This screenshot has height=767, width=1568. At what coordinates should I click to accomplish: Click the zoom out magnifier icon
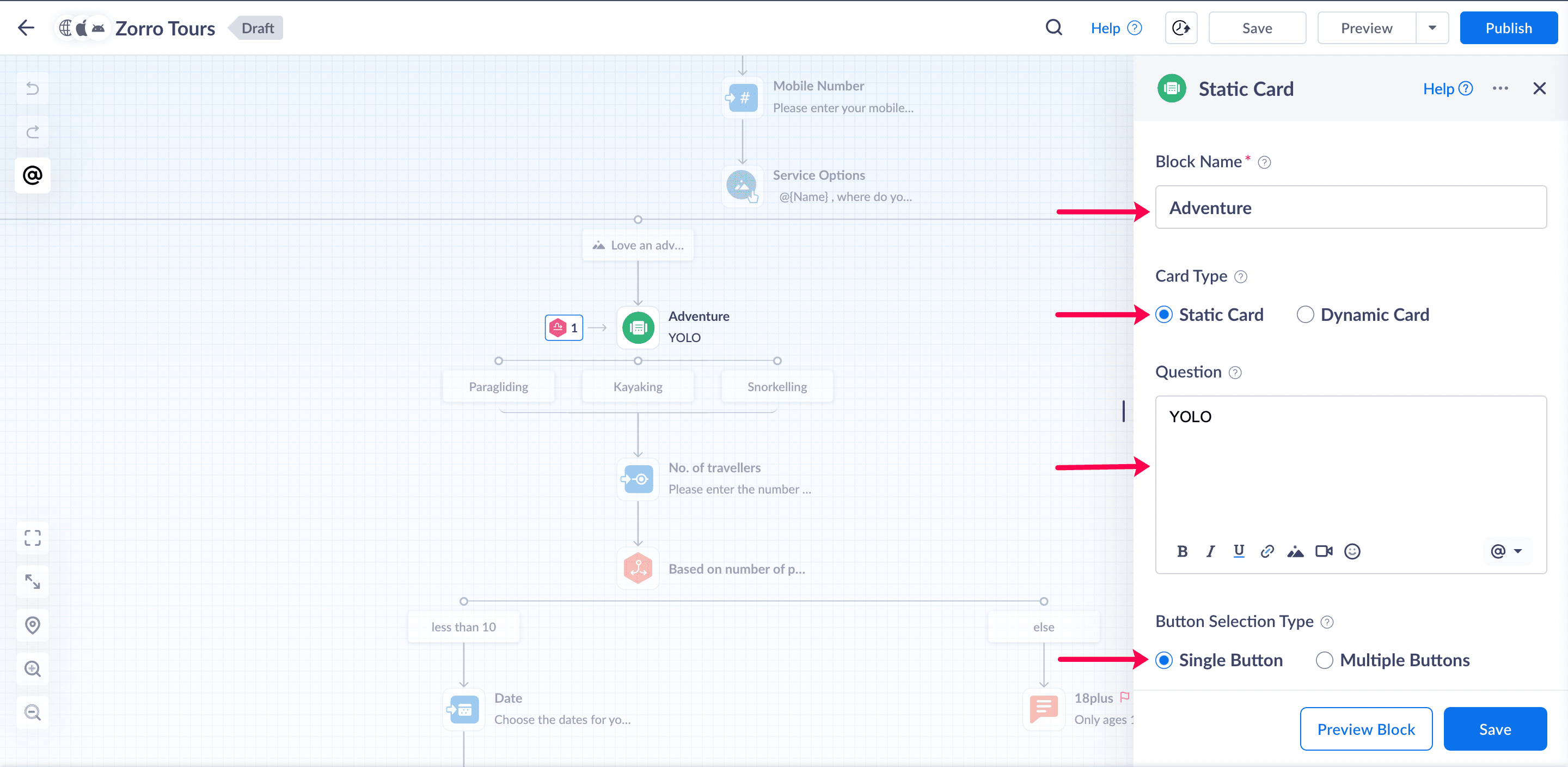point(32,712)
